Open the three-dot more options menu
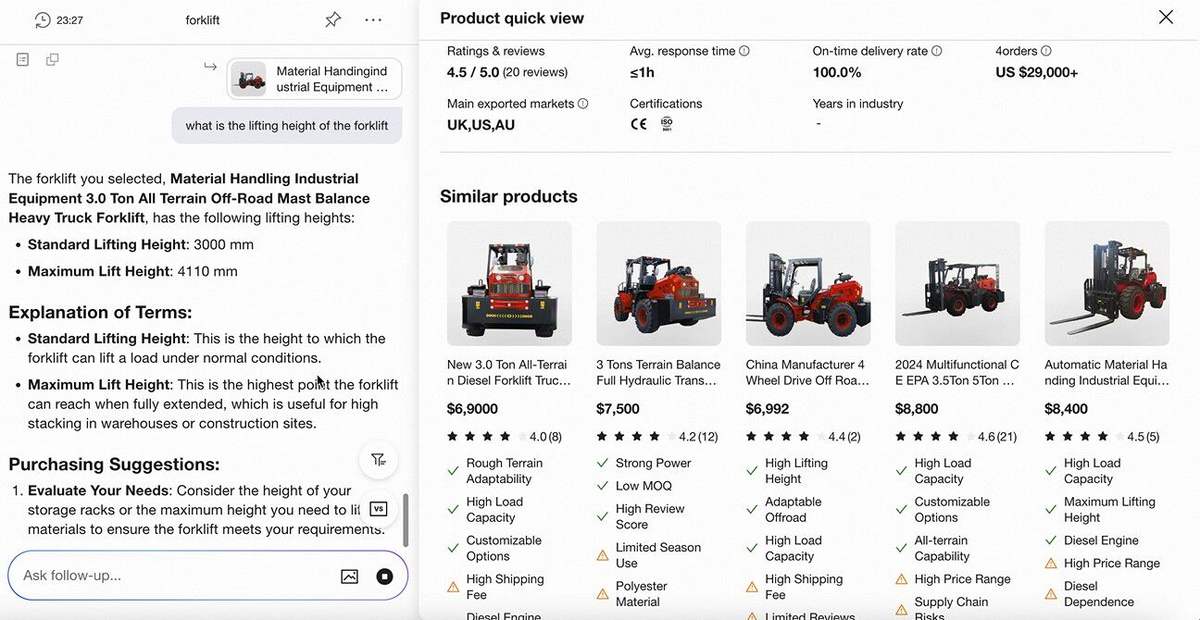Viewport: 1200px width, 620px height. (x=373, y=20)
